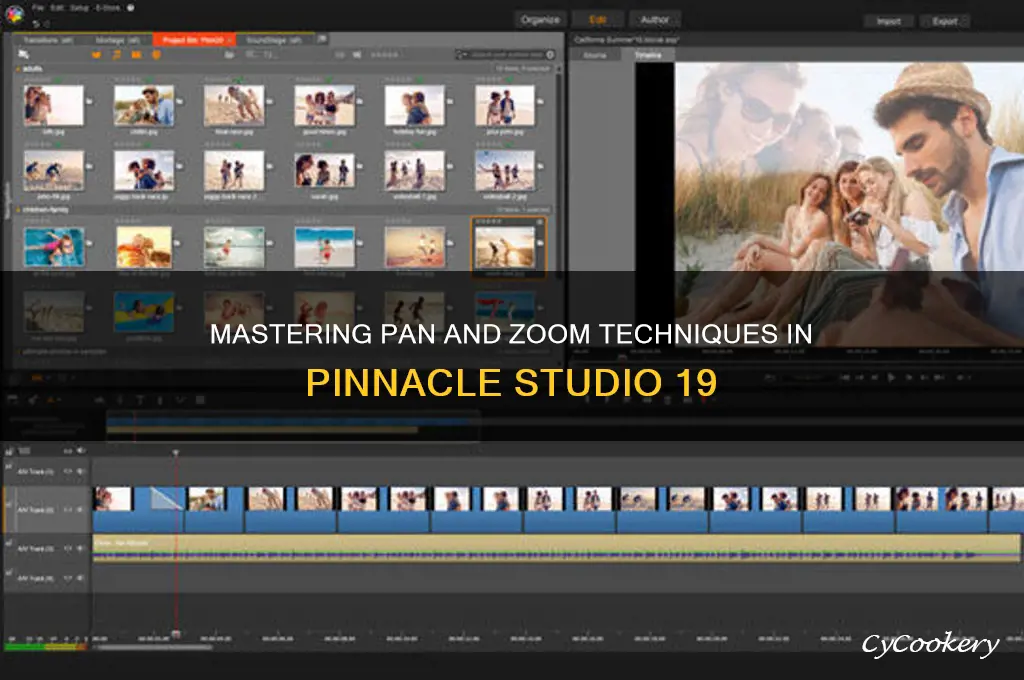Click the folder icon in library toolbar

pos(229,55)
